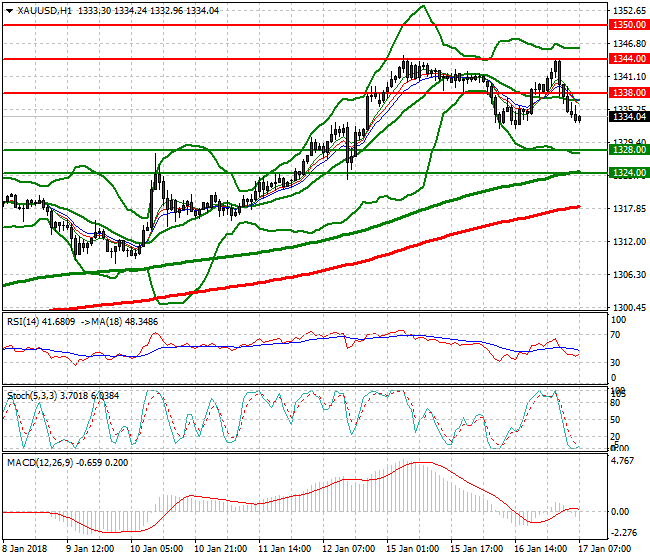This screenshot has height=560, width=650.
Task: Click the 1324.00 green support label
Action: point(629,173)
